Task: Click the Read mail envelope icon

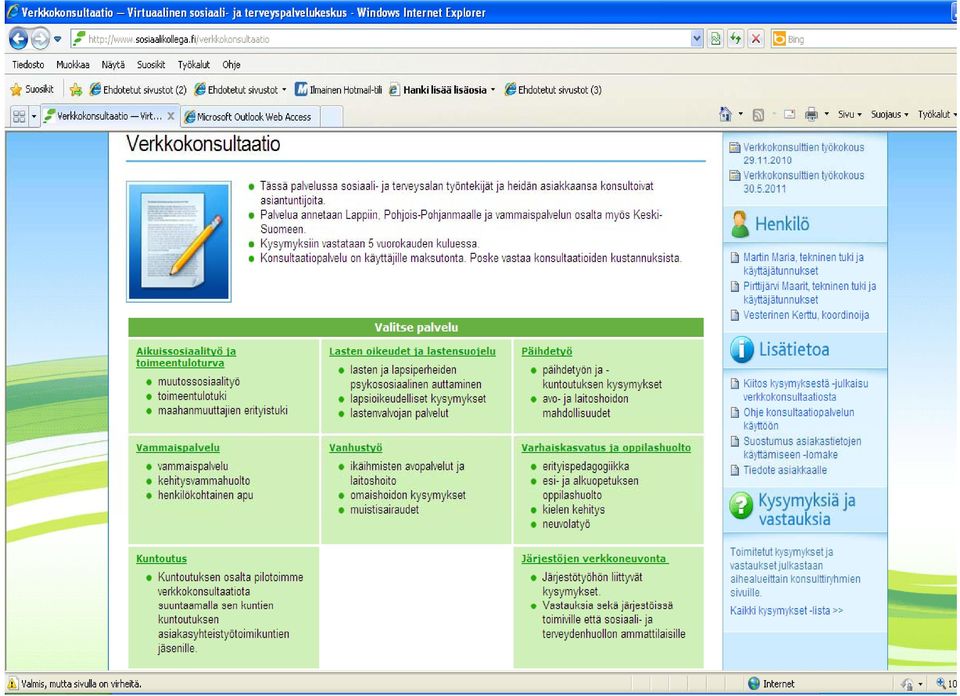Action: (x=790, y=114)
